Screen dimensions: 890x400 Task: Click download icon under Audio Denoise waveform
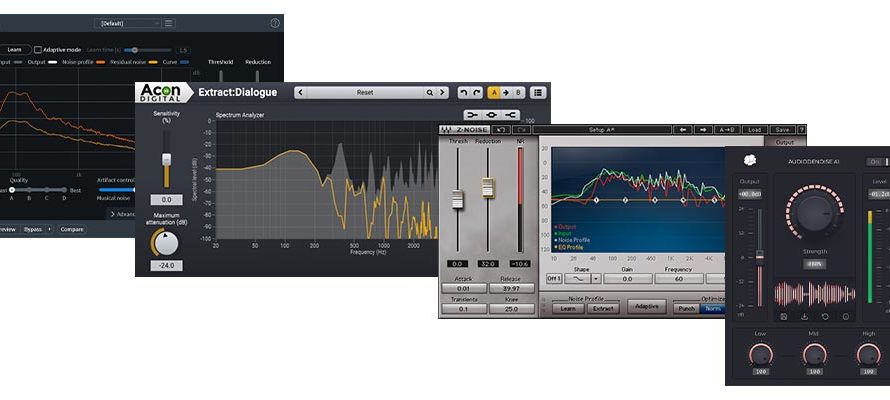tap(804, 317)
